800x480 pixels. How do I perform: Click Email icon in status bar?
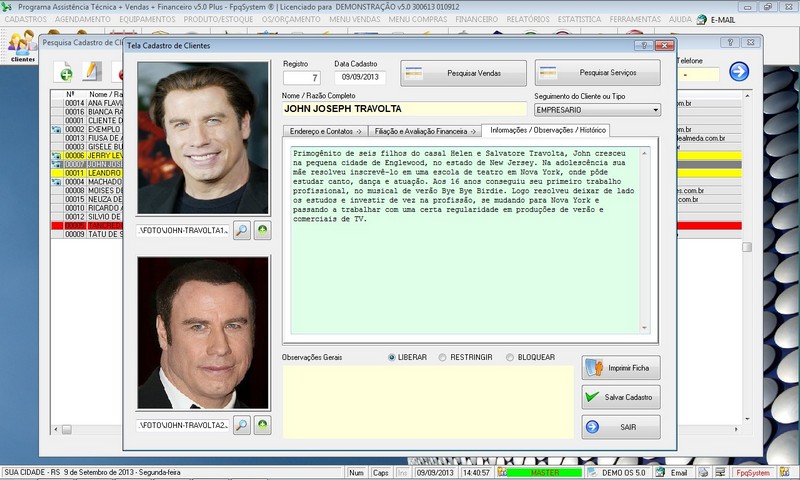click(x=672, y=472)
